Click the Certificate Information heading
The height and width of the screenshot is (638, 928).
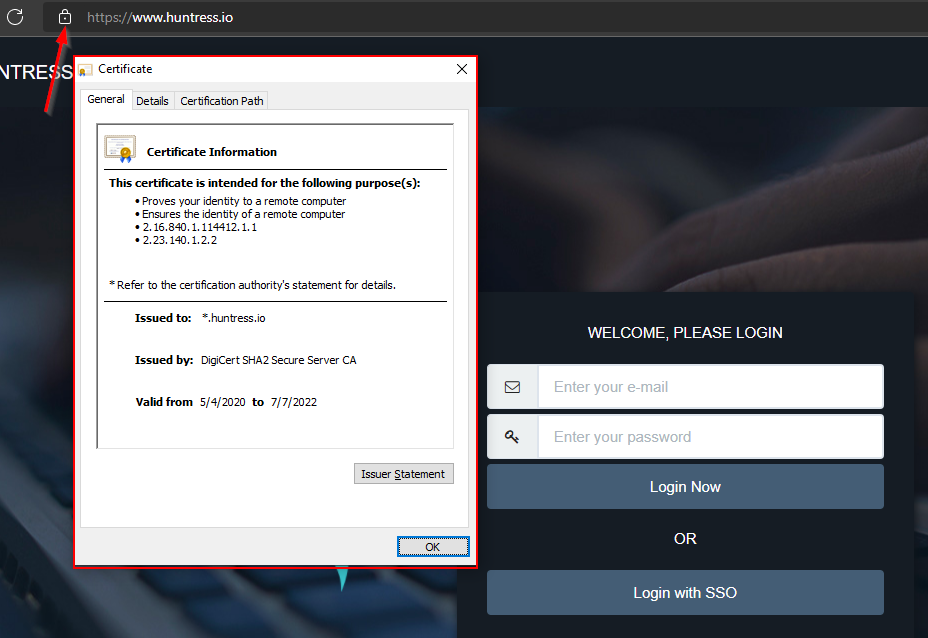coord(212,152)
